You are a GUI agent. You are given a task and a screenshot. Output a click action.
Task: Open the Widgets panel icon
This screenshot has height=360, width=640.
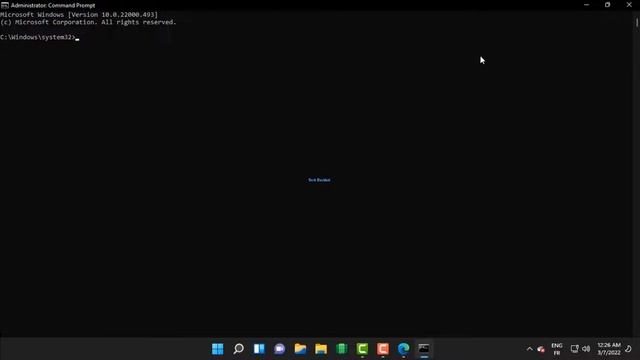pyautogui.click(x=259, y=349)
